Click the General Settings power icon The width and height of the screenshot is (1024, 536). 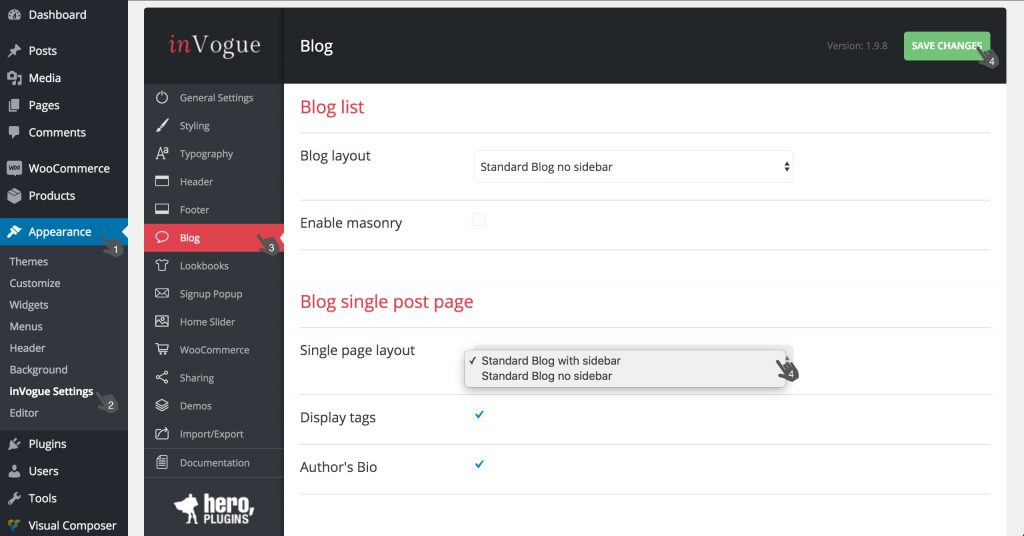click(x=162, y=97)
